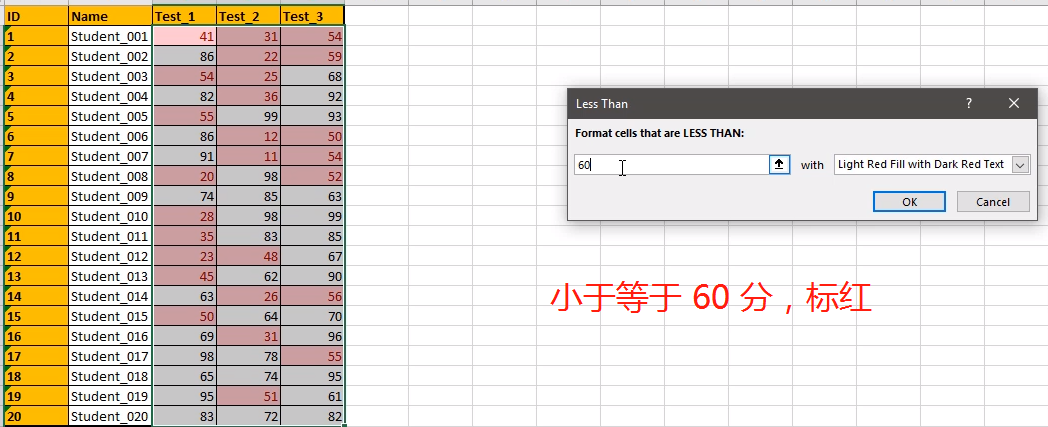Image resolution: width=1048 pixels, height=427 pixels.
Task: Select the Student_002 name cell
Action: point(110,56)
